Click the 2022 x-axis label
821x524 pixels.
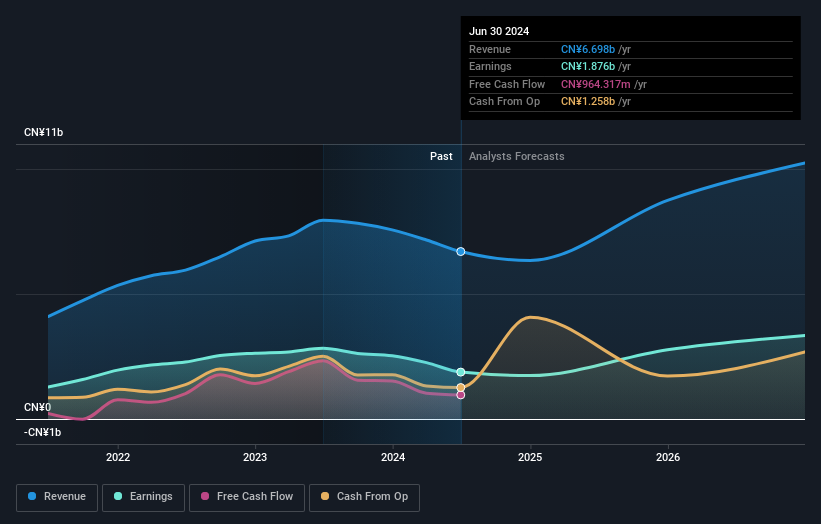coord(118,457)
